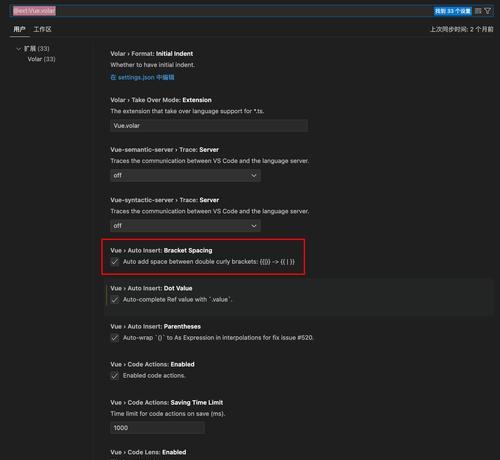
Task: Click 上次同步时间: 2 个月前 sync status
Action: [462, 29]
